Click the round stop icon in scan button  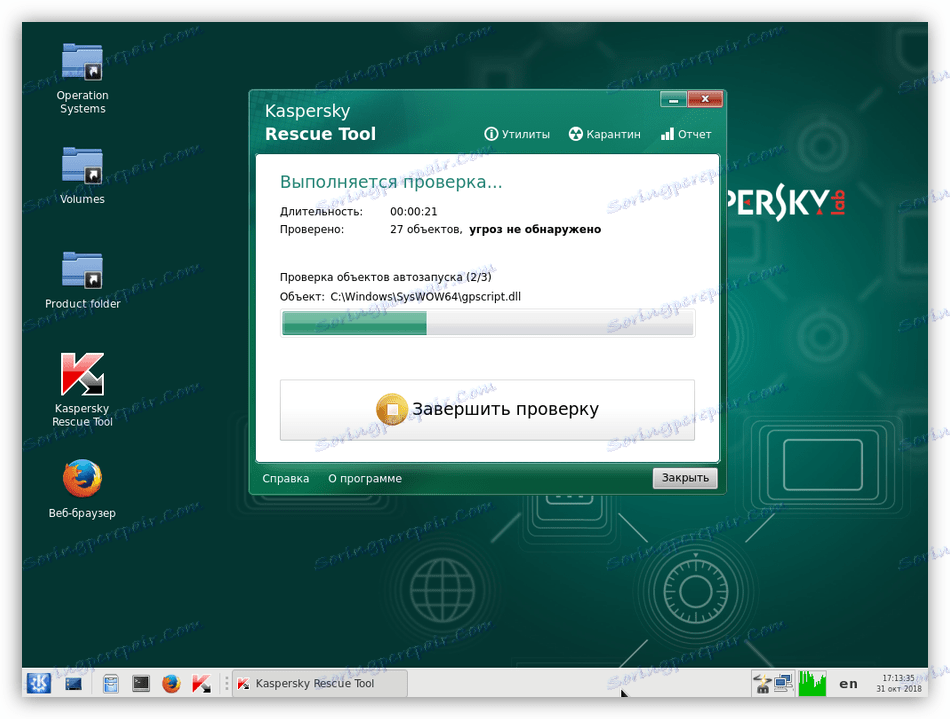click(391, 409)
